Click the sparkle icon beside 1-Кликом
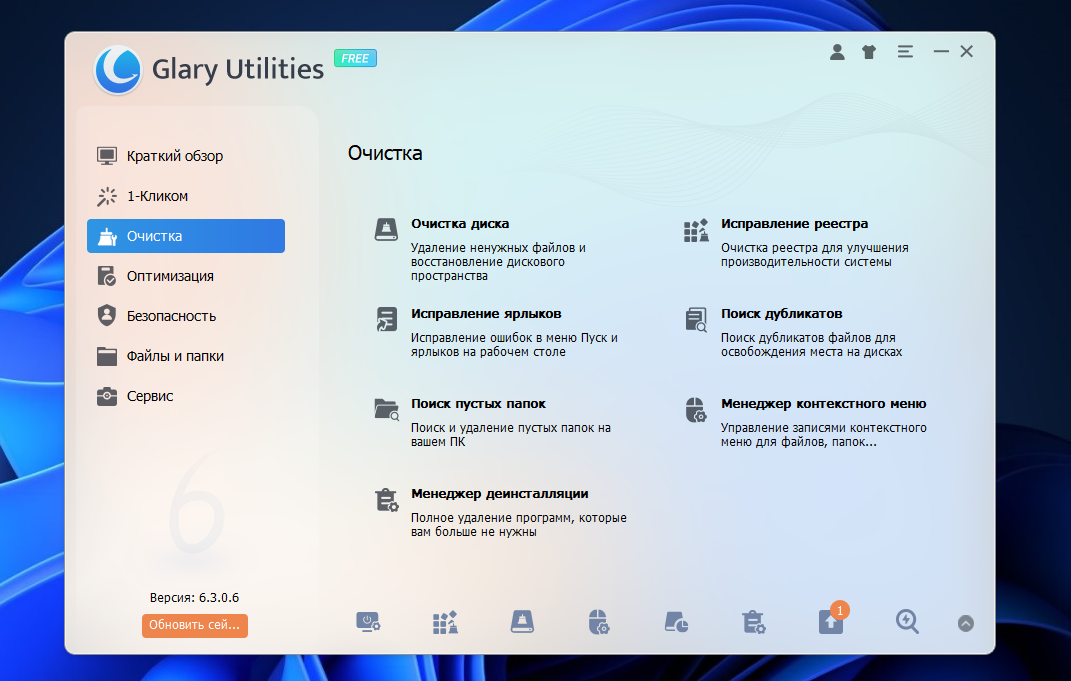 (107, 196)
